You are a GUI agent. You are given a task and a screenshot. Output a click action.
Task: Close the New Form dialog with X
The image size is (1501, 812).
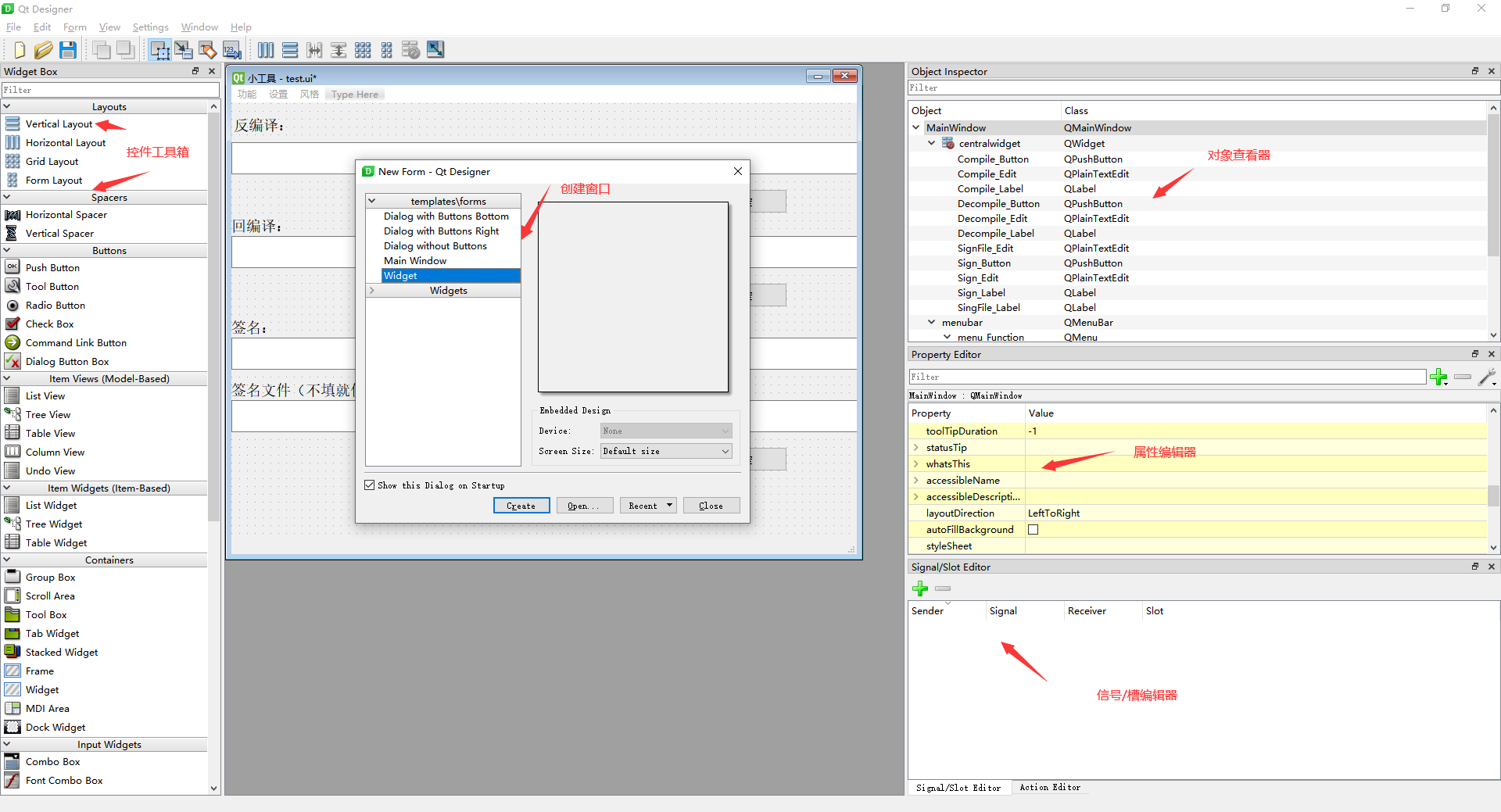tap(737, 171)
